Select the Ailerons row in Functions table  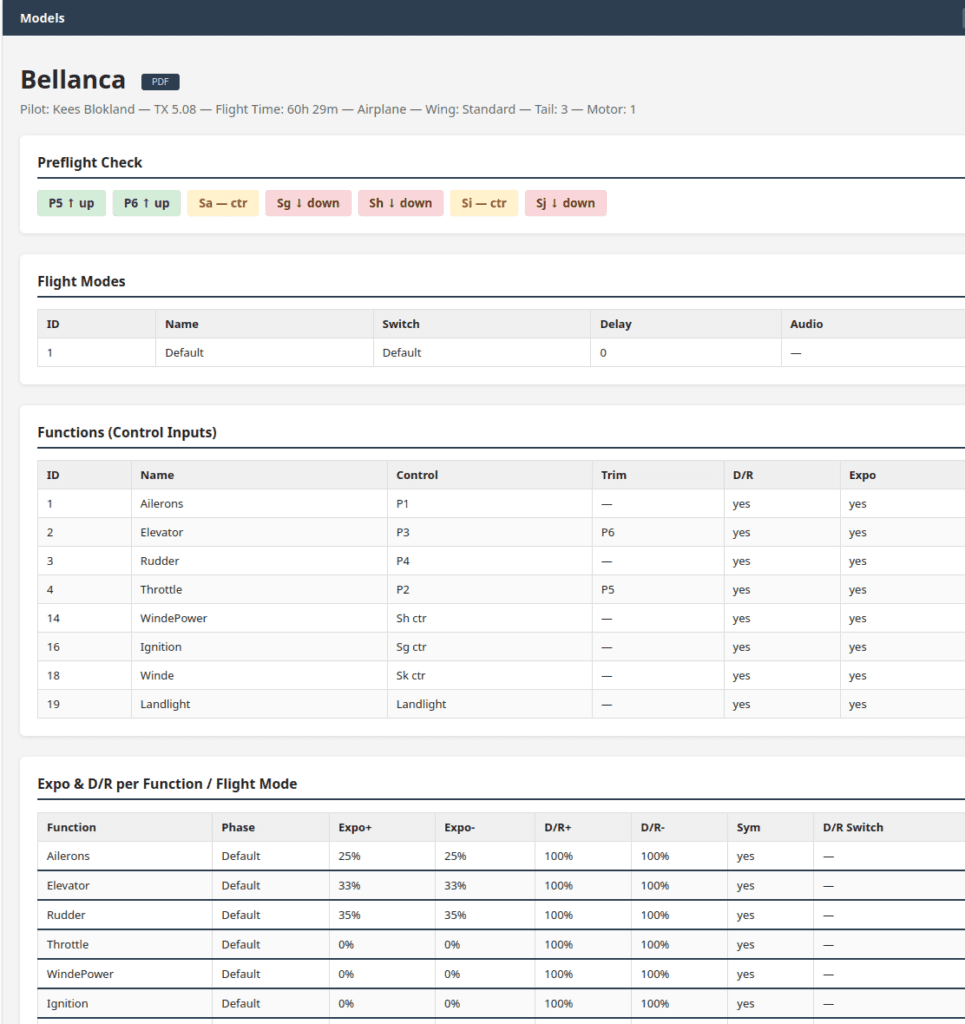[162, 504]
